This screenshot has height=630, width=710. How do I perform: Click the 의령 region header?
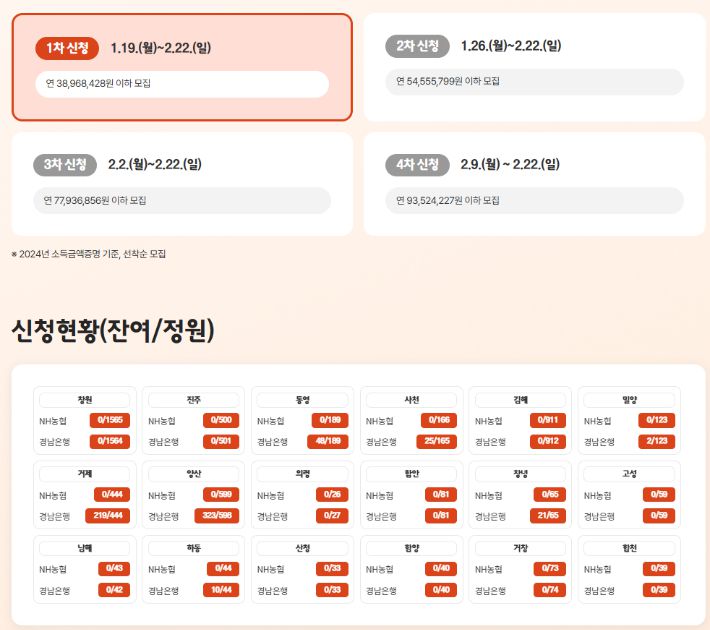click(x=303, y=474)
